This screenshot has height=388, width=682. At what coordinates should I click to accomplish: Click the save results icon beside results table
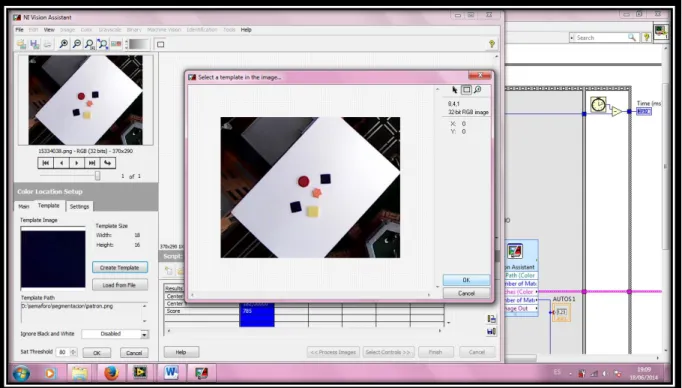491,331
